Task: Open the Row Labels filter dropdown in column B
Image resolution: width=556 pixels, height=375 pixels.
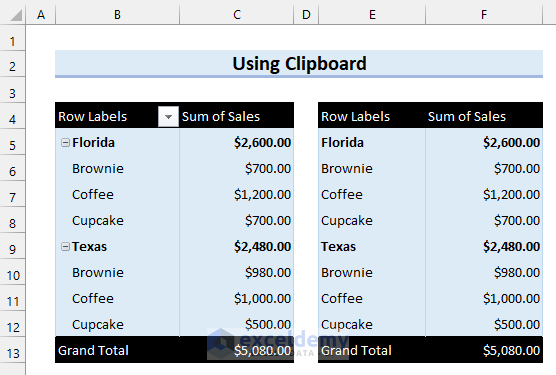Action: (168, 116)
